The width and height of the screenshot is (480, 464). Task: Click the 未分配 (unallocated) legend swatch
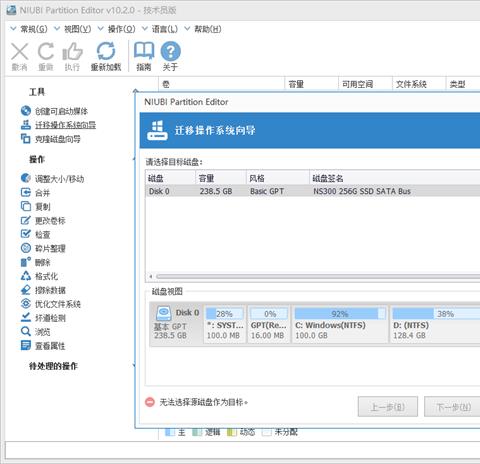[267, 432]
